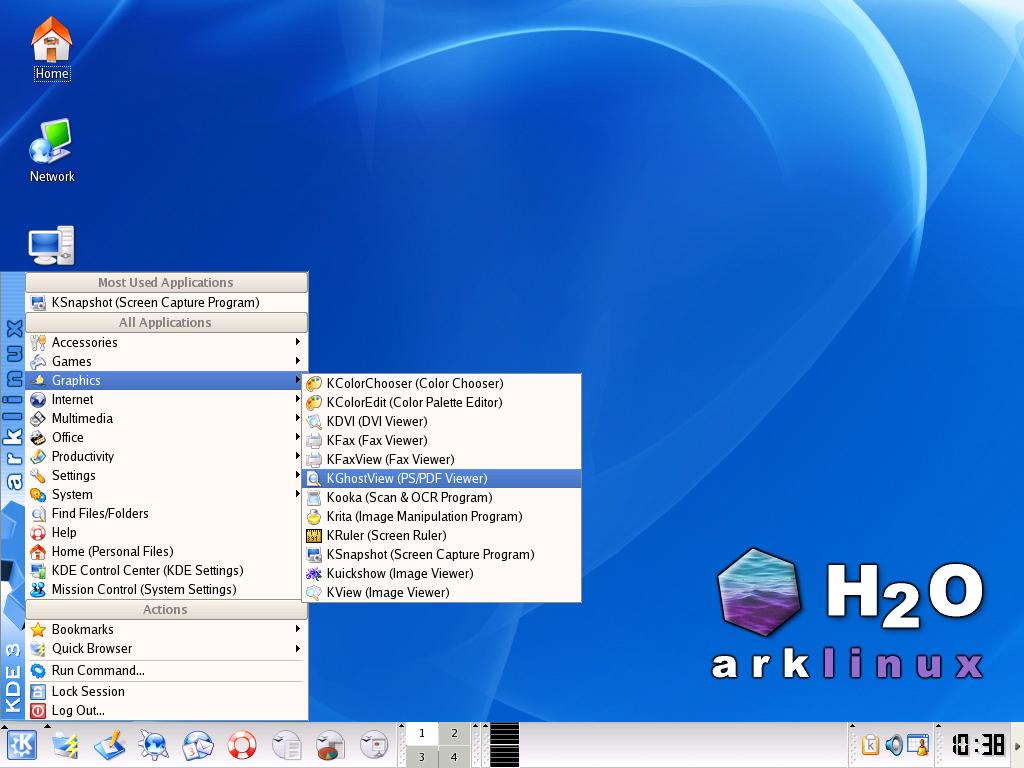Expand the Accessories submenu arrow
1024x768 pixels.
coord(298,342)
